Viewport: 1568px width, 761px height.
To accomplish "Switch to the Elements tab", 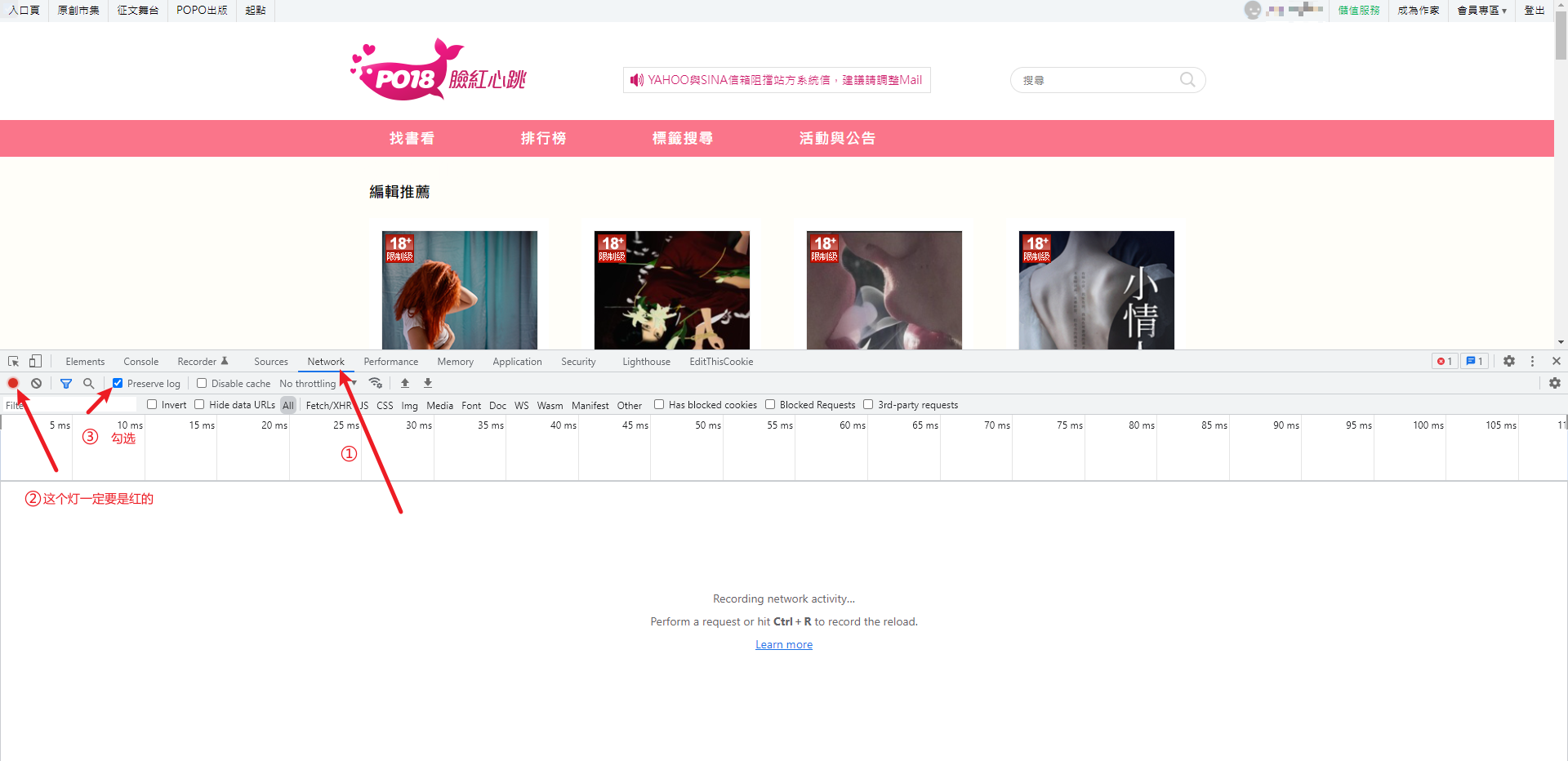I will tap(85, 362).
